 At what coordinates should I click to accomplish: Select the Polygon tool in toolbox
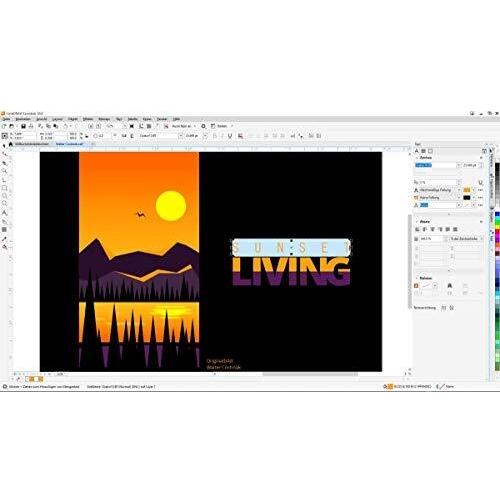pos(4,204)
